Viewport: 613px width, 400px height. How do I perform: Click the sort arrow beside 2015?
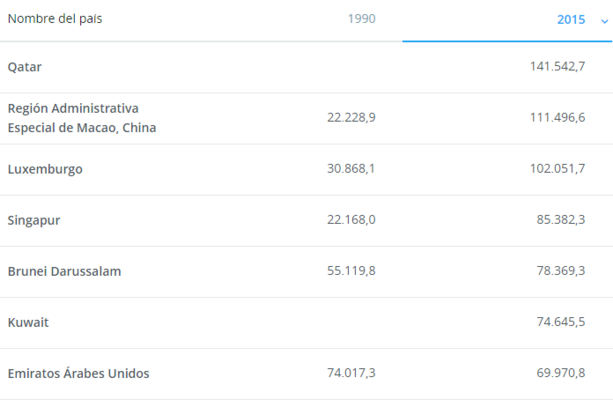point(604,20)
